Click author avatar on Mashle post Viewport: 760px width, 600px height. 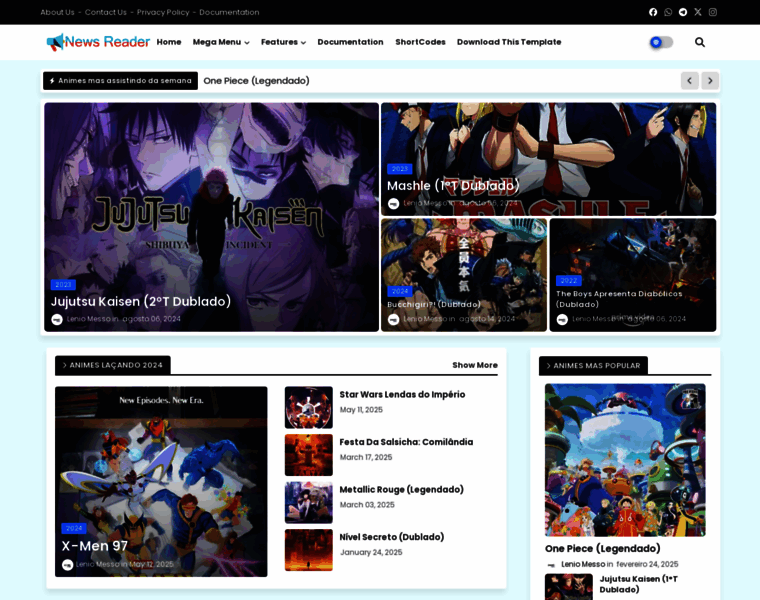(394, 204)
